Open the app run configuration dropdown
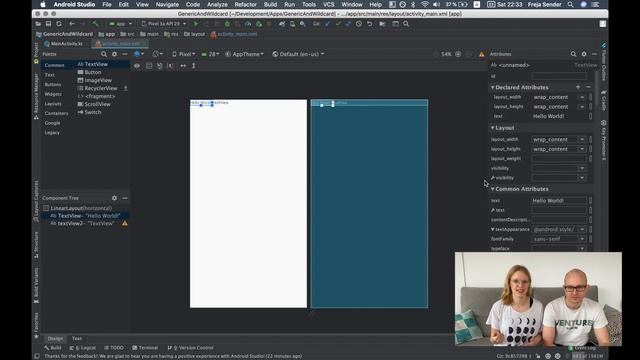The height and width of the screenshot is (360, 640). coord(120,24)
